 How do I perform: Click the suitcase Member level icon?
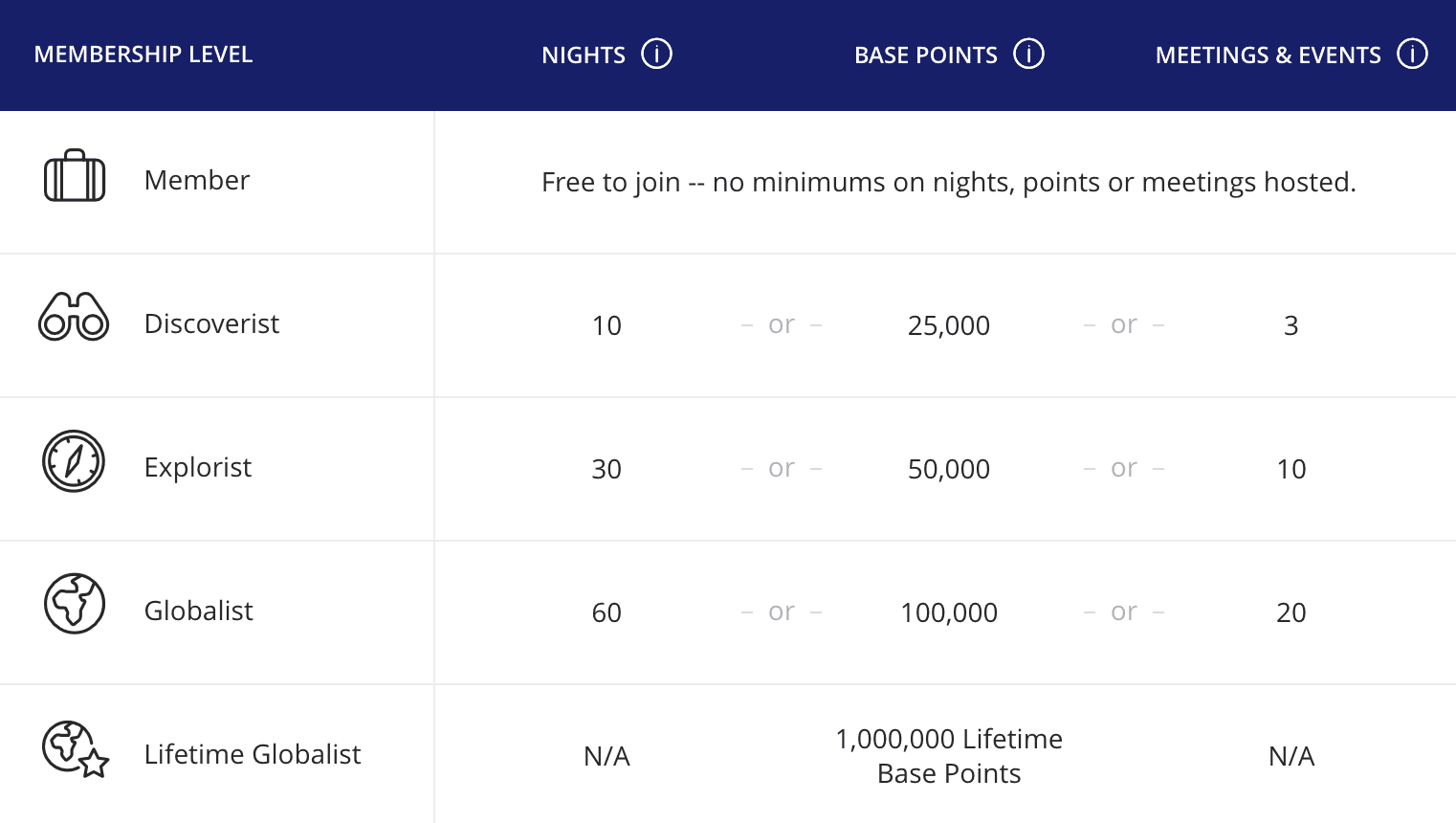coord(74,175)
